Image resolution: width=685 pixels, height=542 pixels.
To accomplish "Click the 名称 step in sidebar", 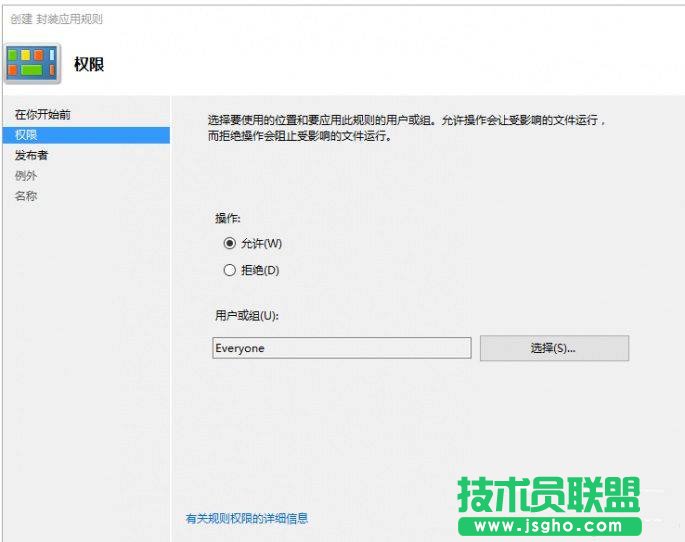I will (26, 196).
